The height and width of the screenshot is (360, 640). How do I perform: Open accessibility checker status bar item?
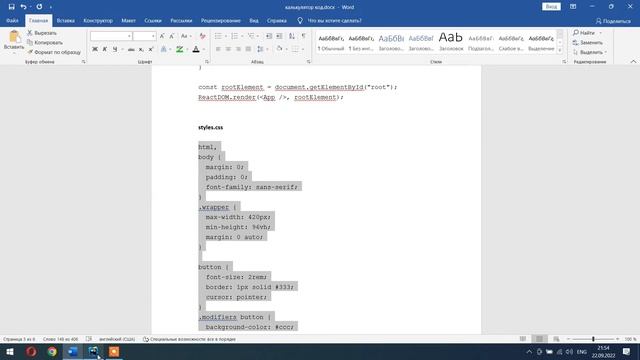(189, 339)
